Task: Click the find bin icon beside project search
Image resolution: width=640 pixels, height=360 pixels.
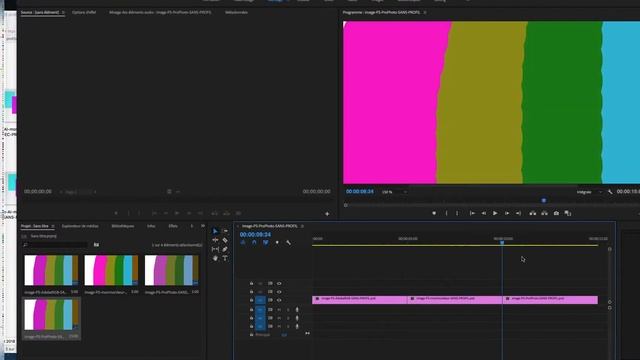Action: point(96,244)
